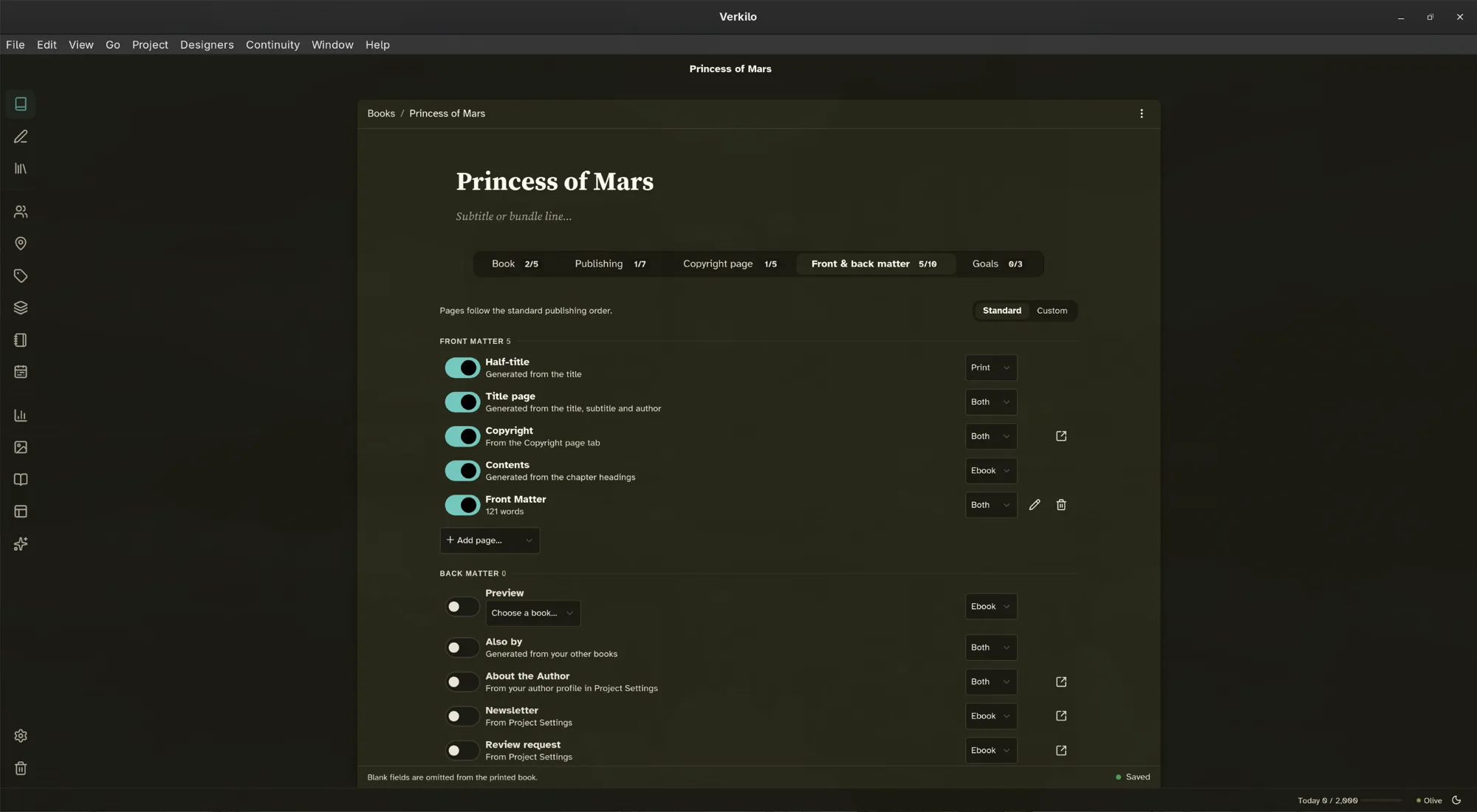
Task: Open About the Author external link icon
Action: [1061, 682]
